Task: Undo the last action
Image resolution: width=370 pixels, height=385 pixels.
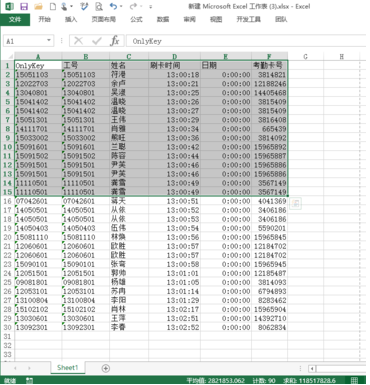Action: pyautogui.click(x=114, y=6)
